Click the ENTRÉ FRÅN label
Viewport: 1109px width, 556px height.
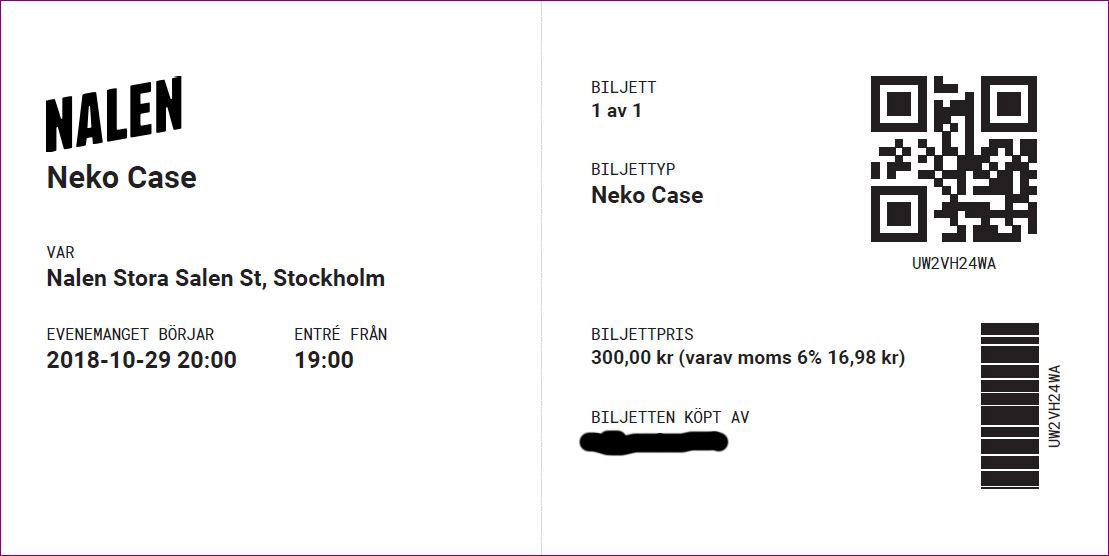(x=341, y=334)
